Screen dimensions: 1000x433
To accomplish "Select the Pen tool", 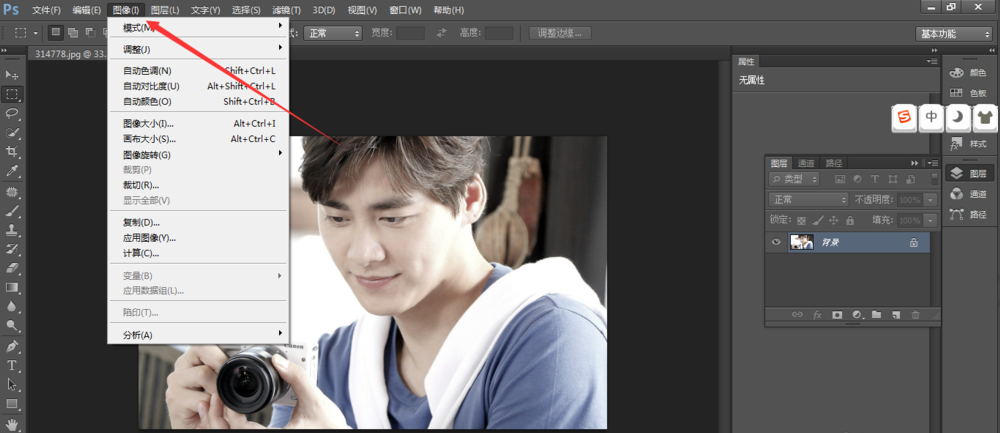I will [x=13, y=346].
